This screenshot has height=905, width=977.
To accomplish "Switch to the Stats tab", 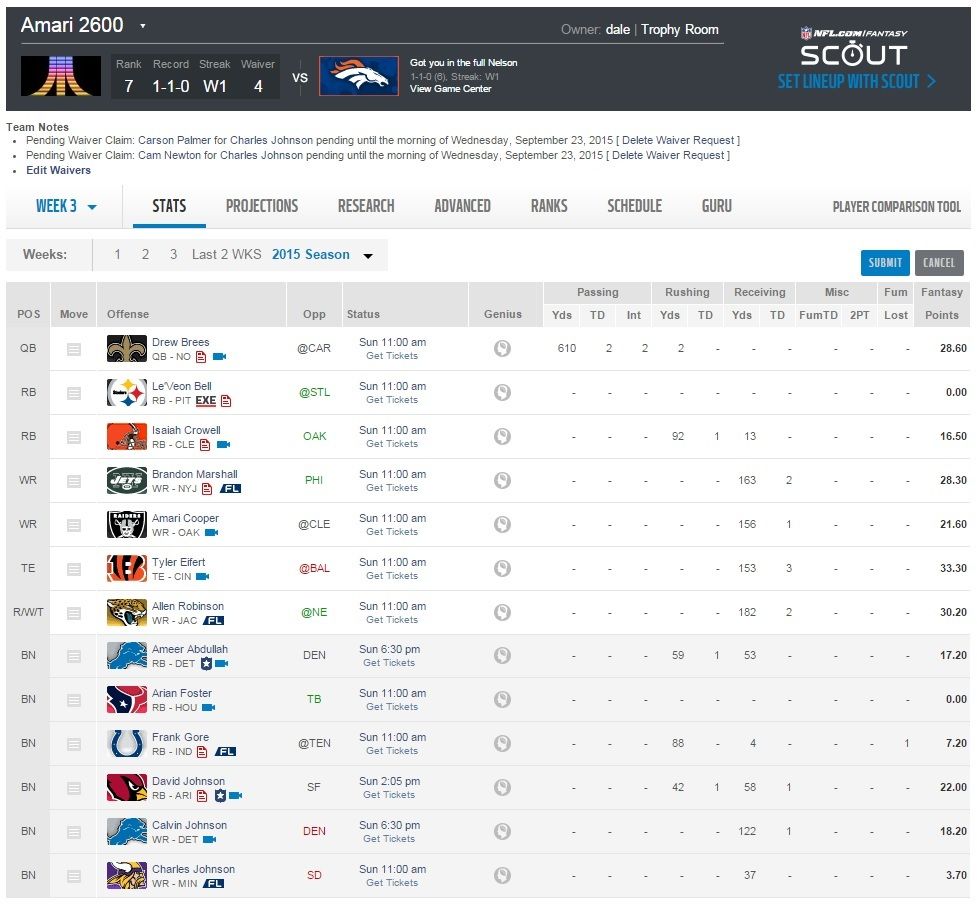I will point(169,206).
